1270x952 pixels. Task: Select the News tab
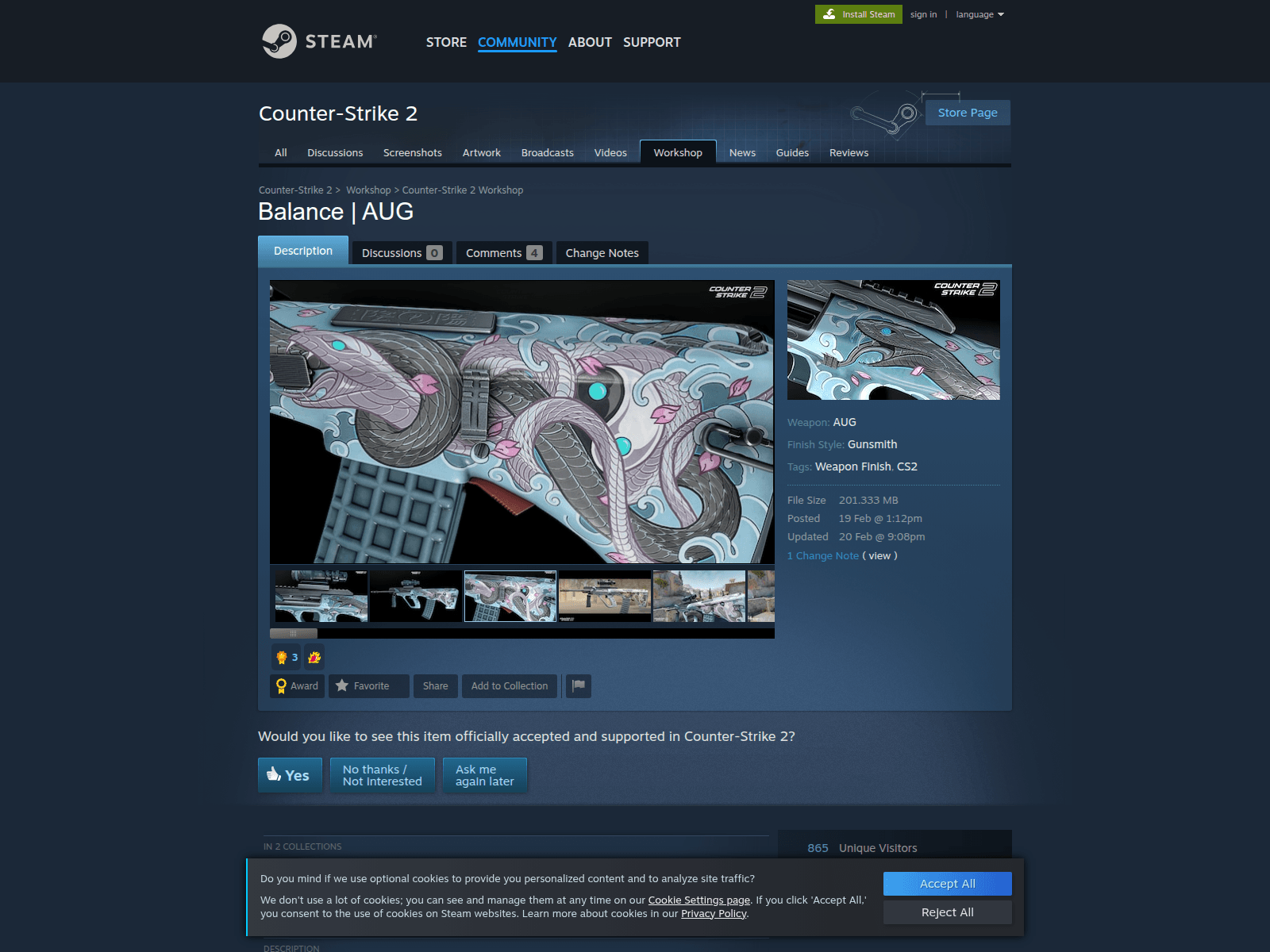tap(742, 152)
